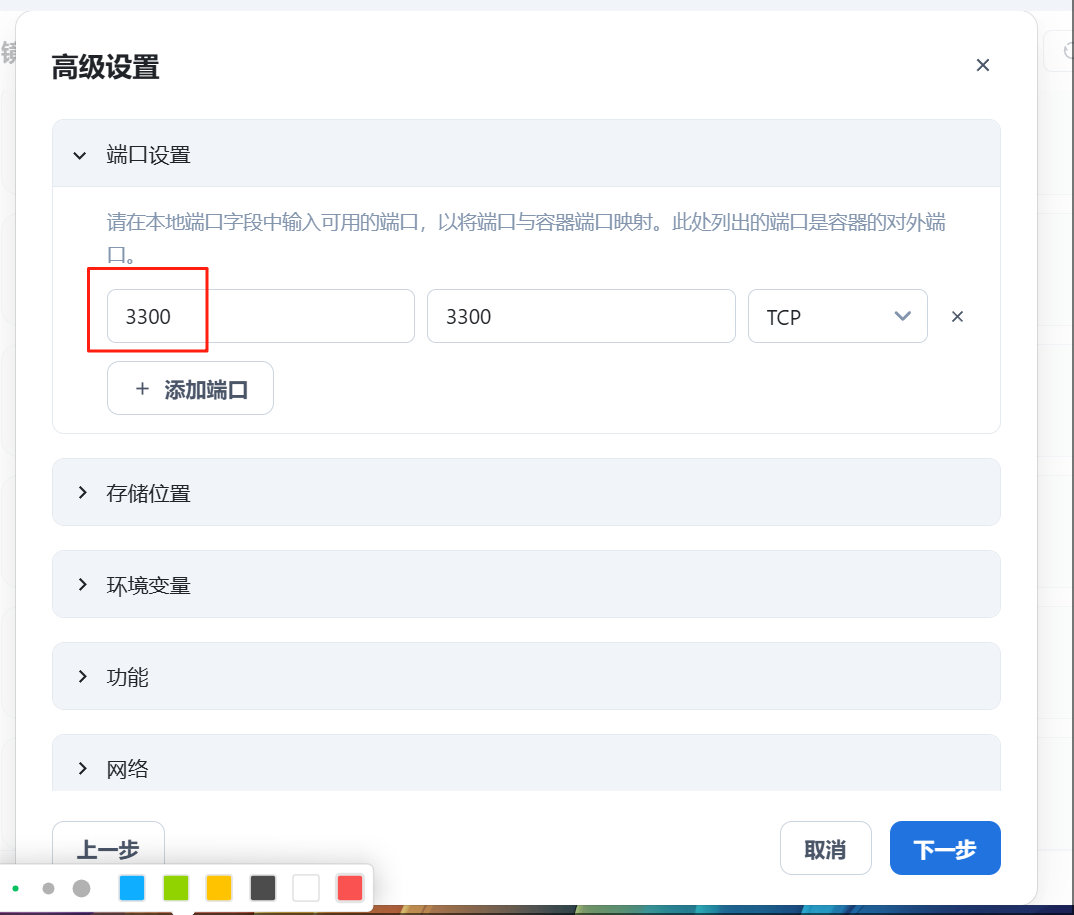Click the 添加端口 button
Viewport: 1074px width, 915px height.
pos(190,388)
